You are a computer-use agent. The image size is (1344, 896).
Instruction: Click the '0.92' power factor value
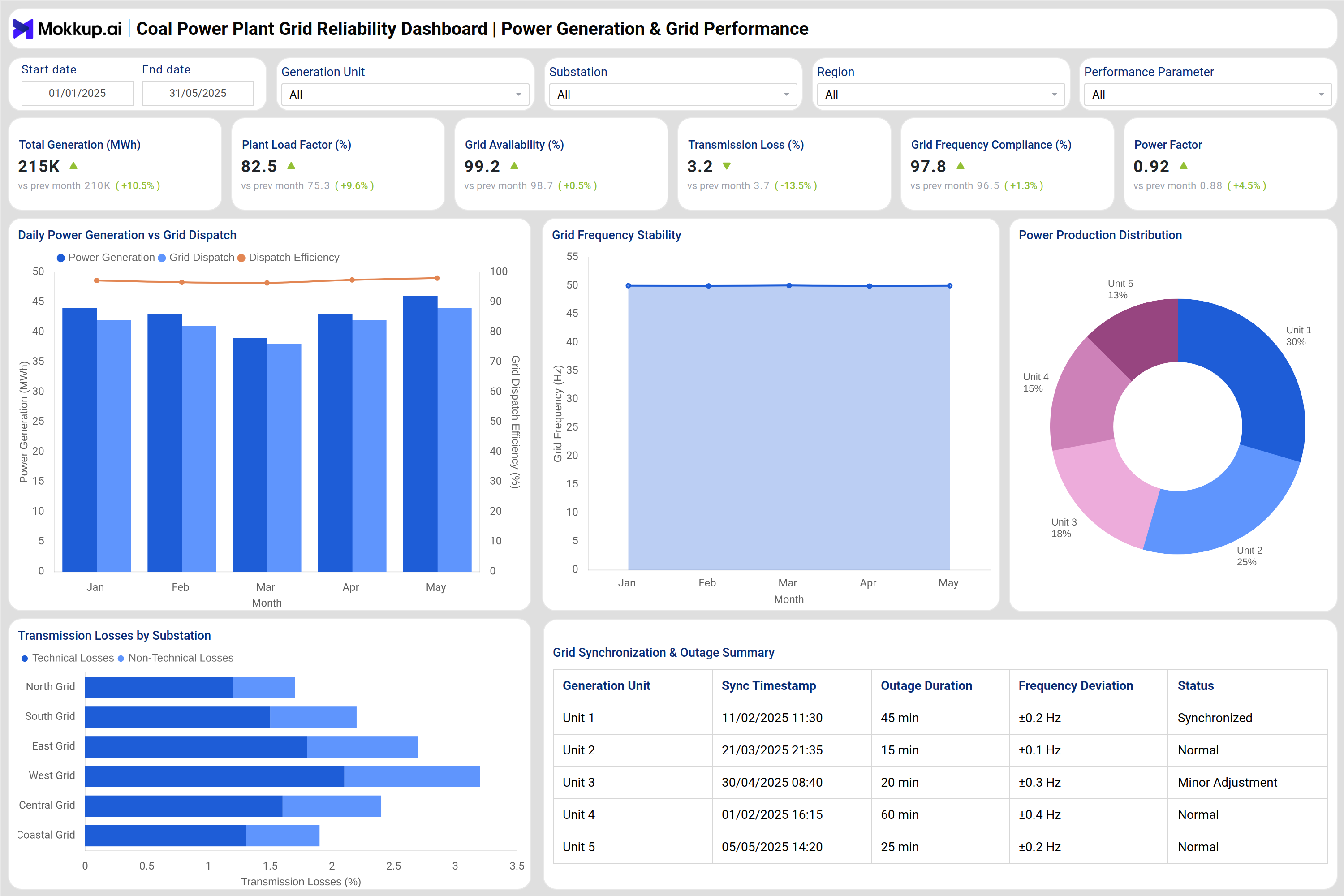point(1151,166)
